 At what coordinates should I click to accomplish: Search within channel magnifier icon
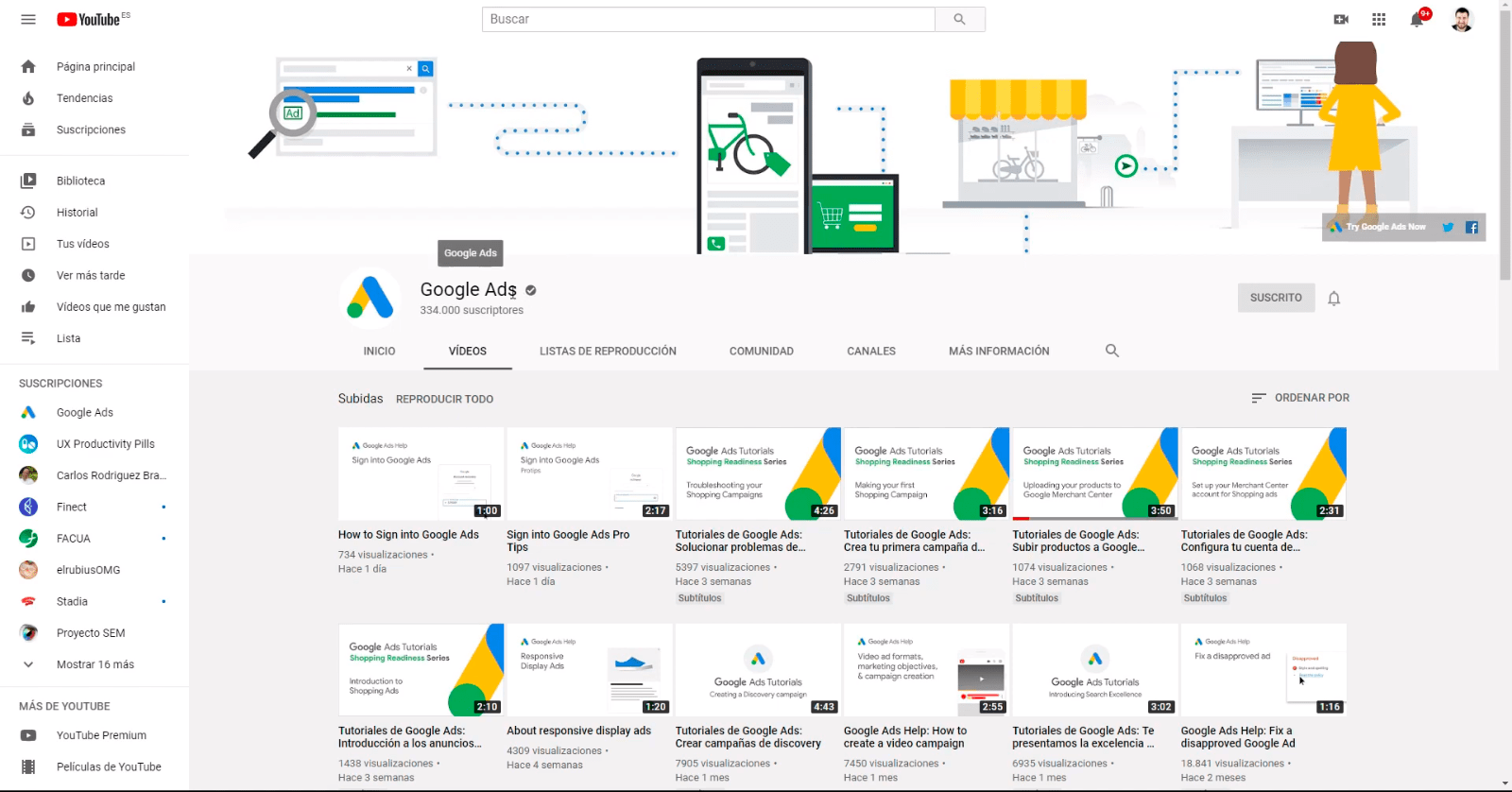tap(1112, 351)
